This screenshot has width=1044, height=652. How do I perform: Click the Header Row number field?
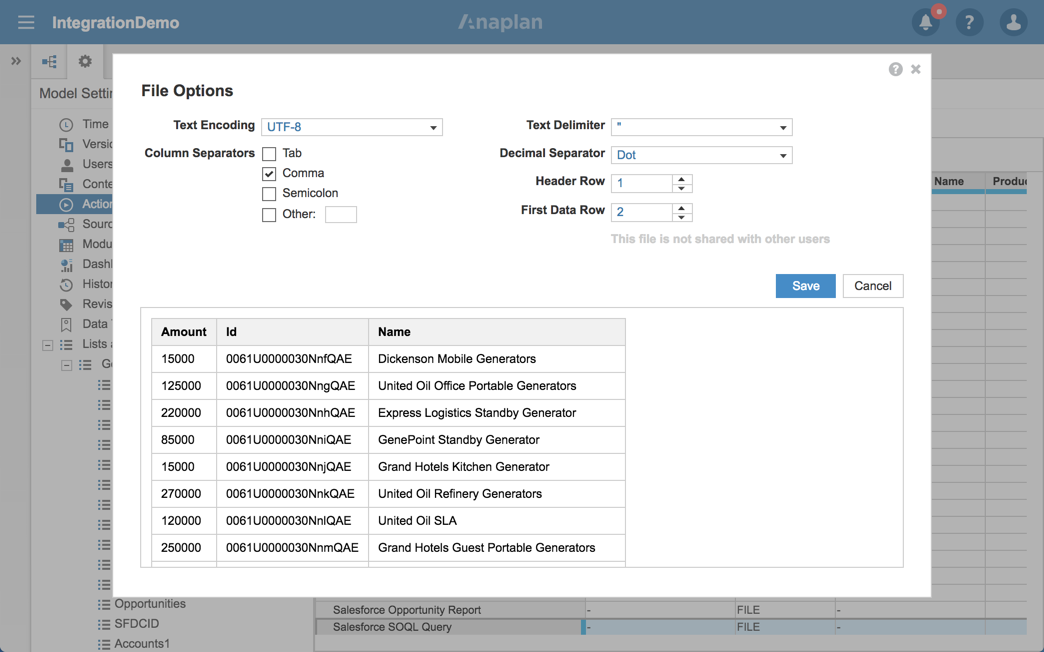coord(642,183)
